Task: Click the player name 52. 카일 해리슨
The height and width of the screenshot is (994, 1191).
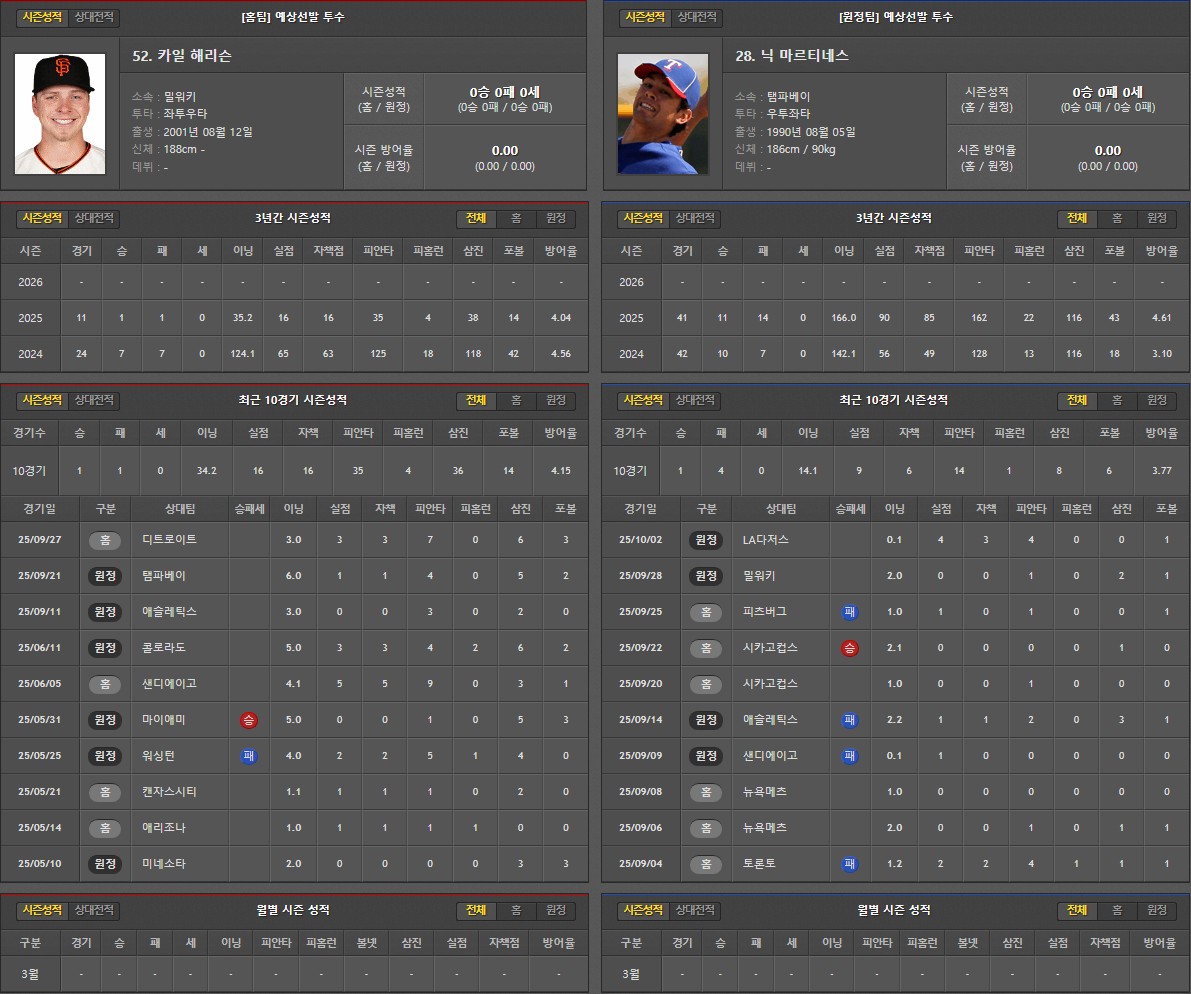Action: pos(182,56)
